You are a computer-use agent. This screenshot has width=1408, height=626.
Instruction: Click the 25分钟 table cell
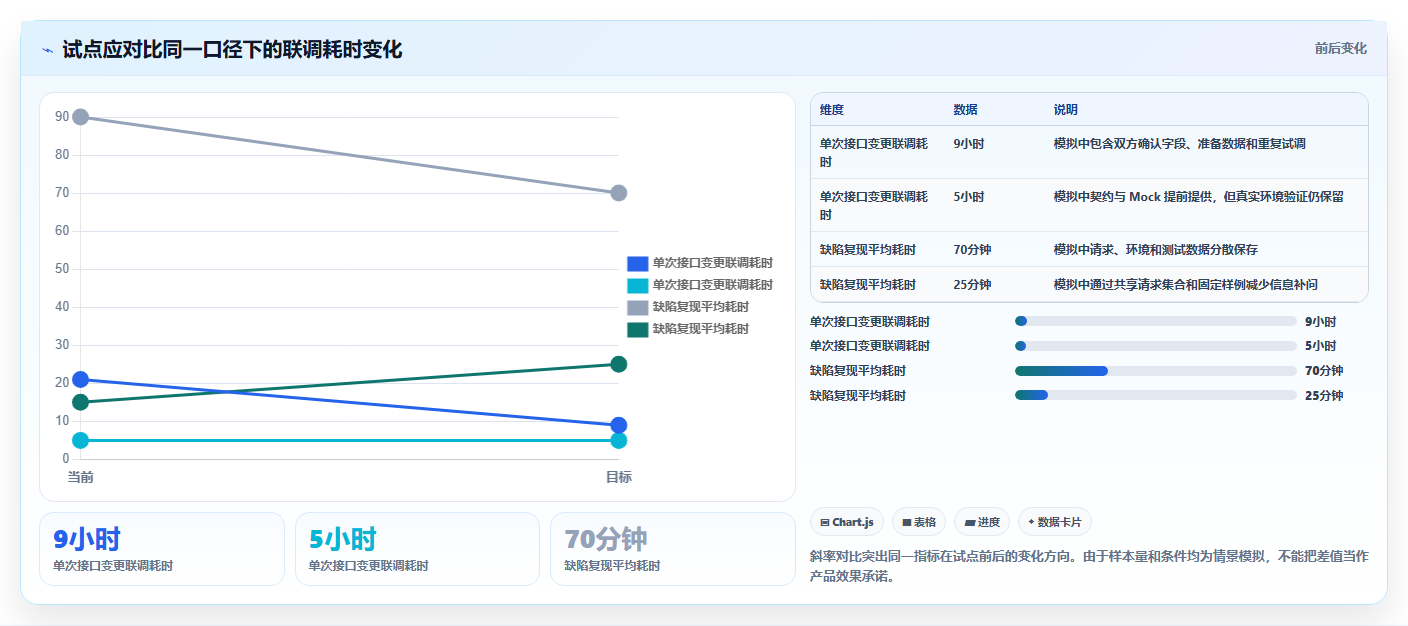[973, 285]
